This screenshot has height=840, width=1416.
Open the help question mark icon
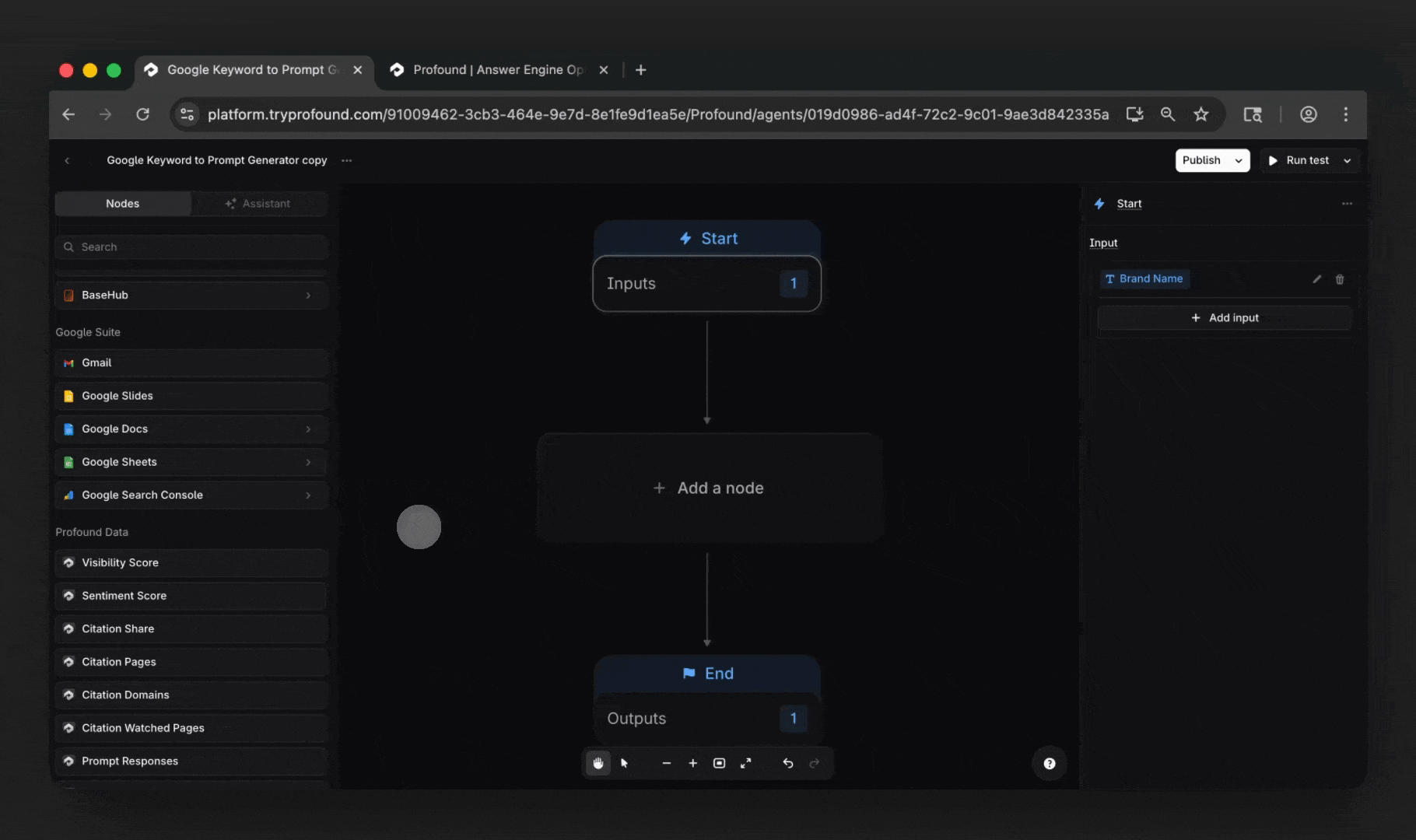point(1049,764)
